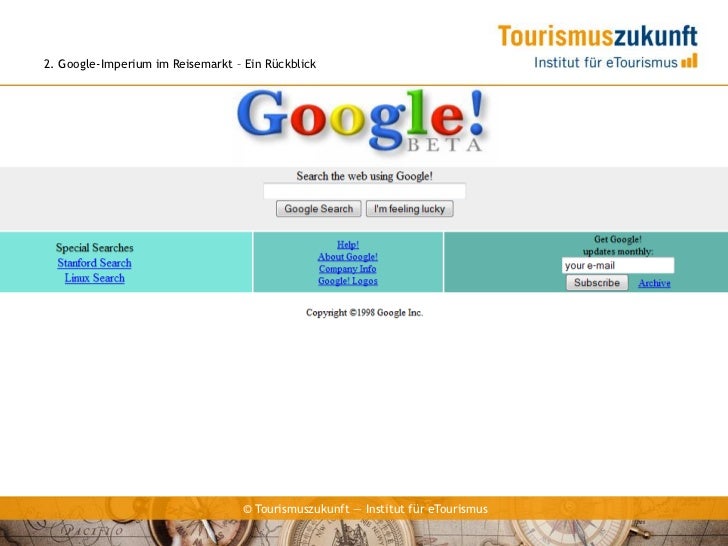Image resolution: width=728 pixels, height=546 pixels.
Task: Click the Get Google! updates monthly text
Action: [618, 245]
